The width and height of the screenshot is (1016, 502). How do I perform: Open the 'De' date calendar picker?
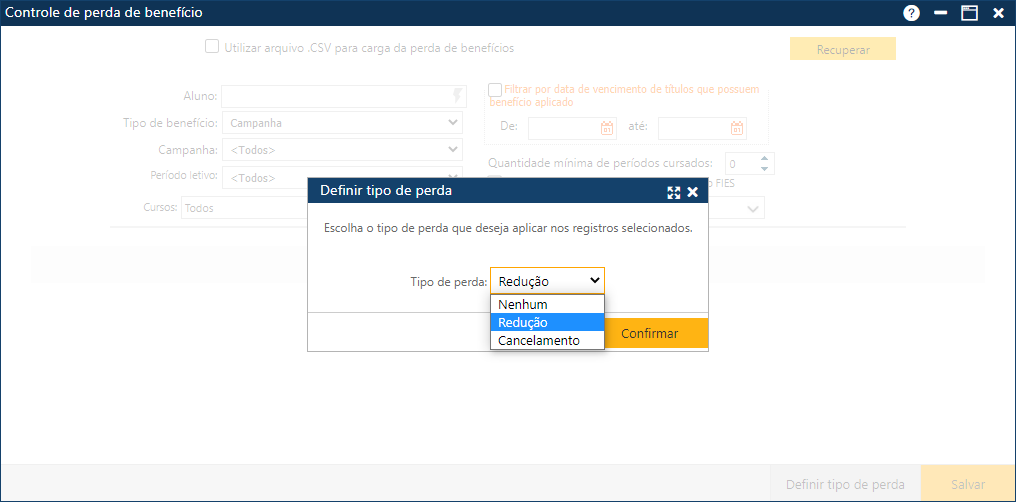pyautogui.click(x=607, y=128)
